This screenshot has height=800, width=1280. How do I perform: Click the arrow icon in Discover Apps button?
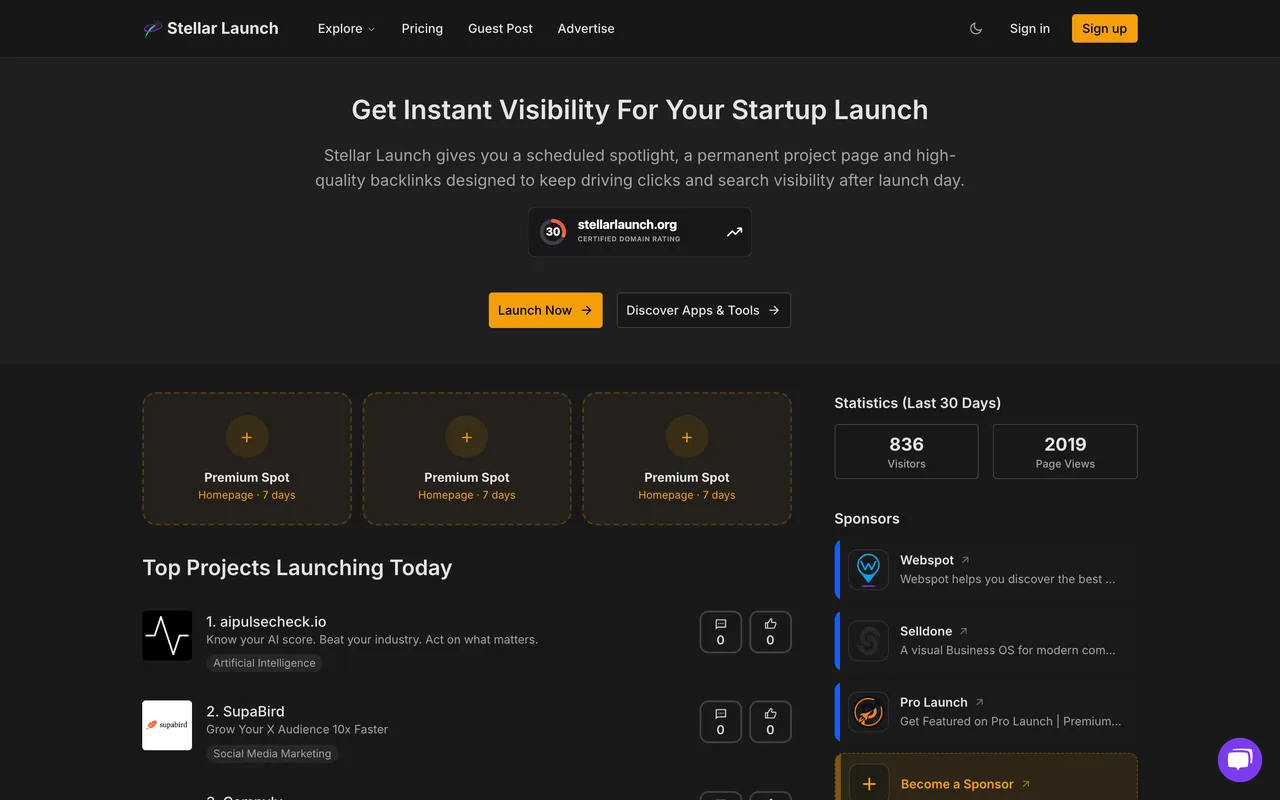(x=774, y=310)
